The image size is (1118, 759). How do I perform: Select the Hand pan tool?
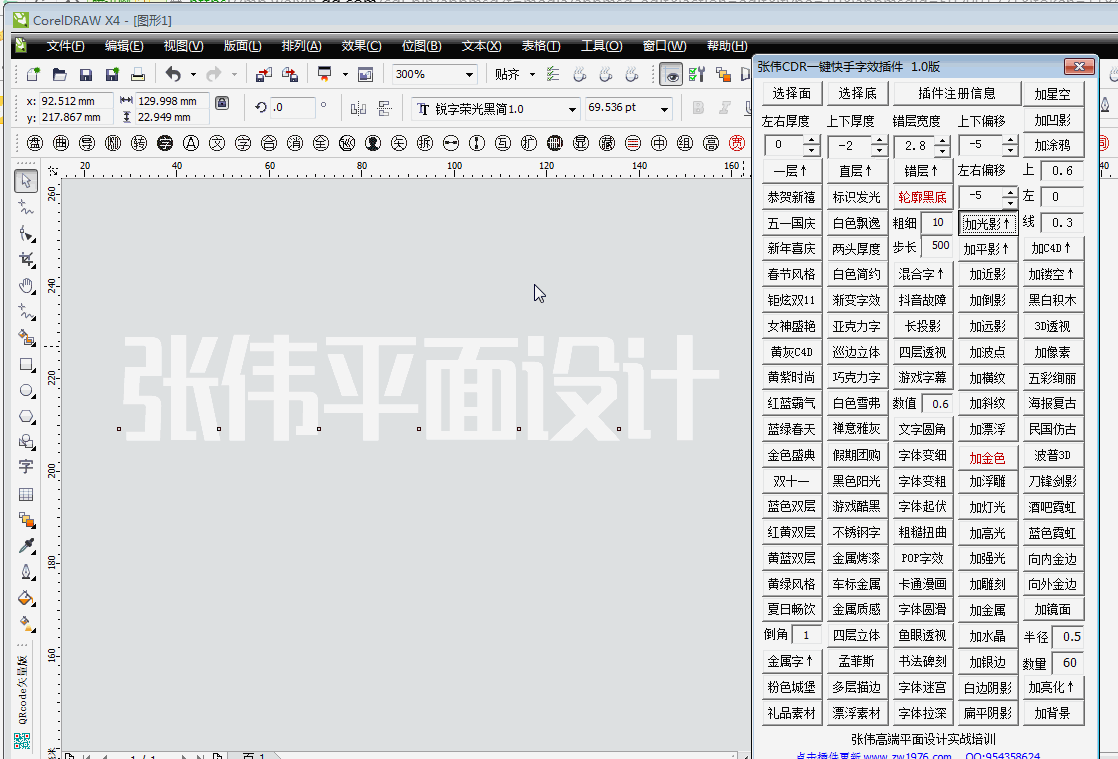click(26, 286)
